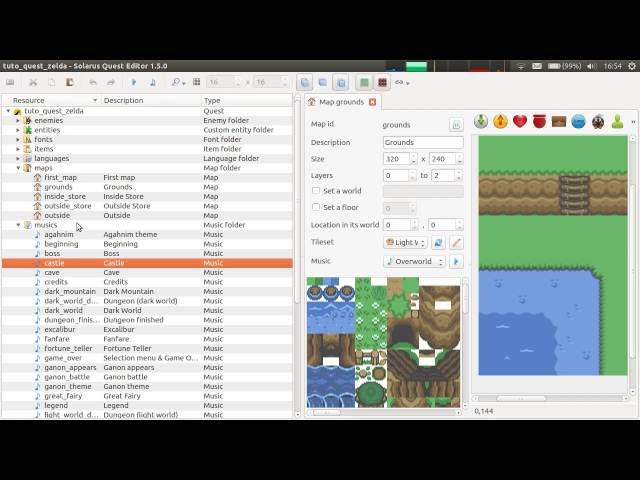The height and width of the screenshot is (480, 640).
Task: Sort by the Description column header
Action: click(151, 100)
